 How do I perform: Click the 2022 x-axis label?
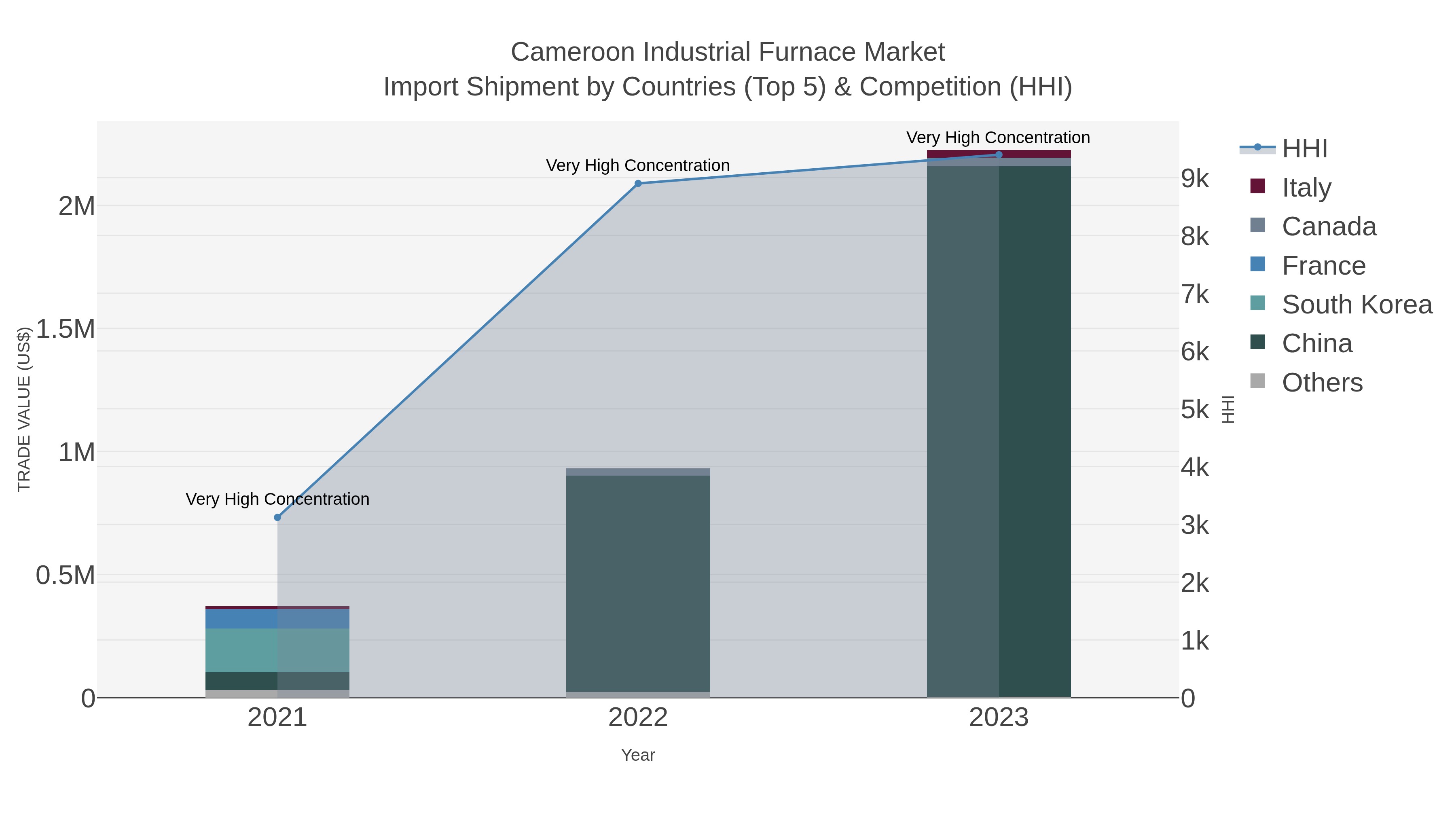[638, 718]
